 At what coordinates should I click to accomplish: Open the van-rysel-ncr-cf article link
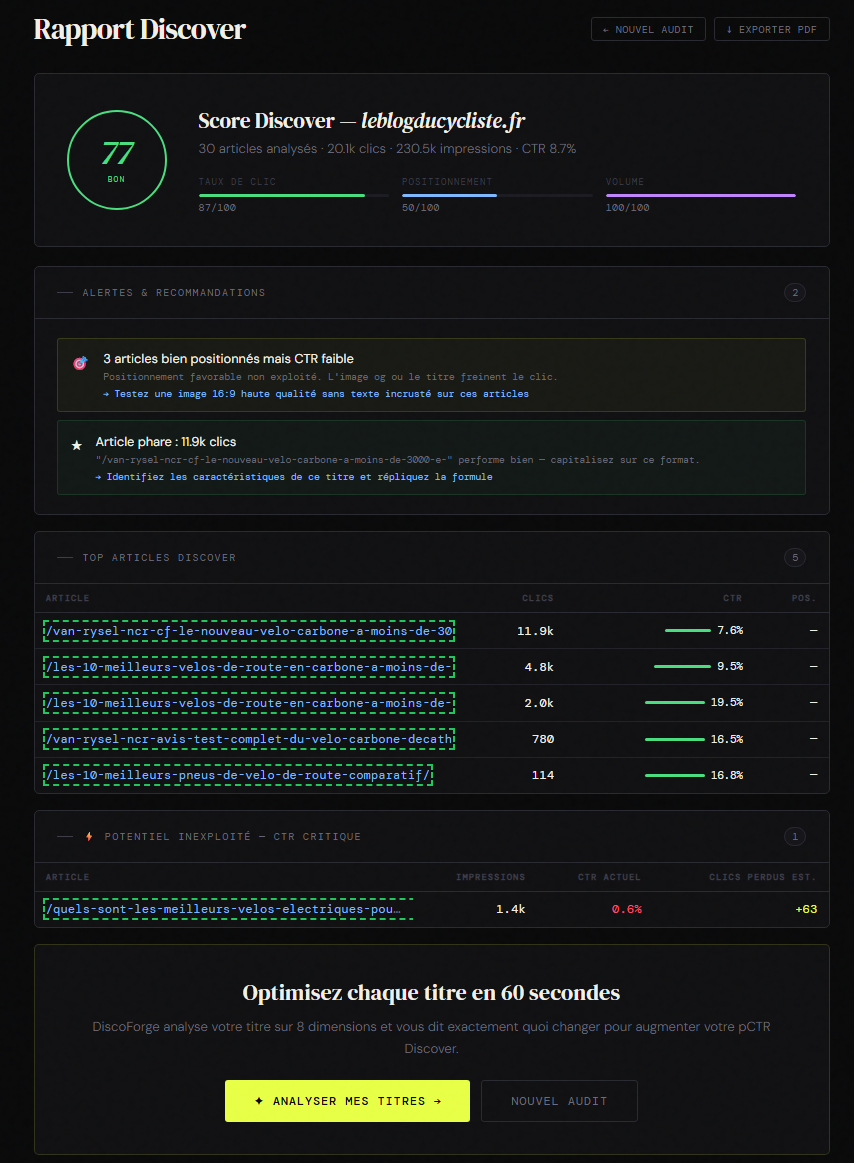250,631
